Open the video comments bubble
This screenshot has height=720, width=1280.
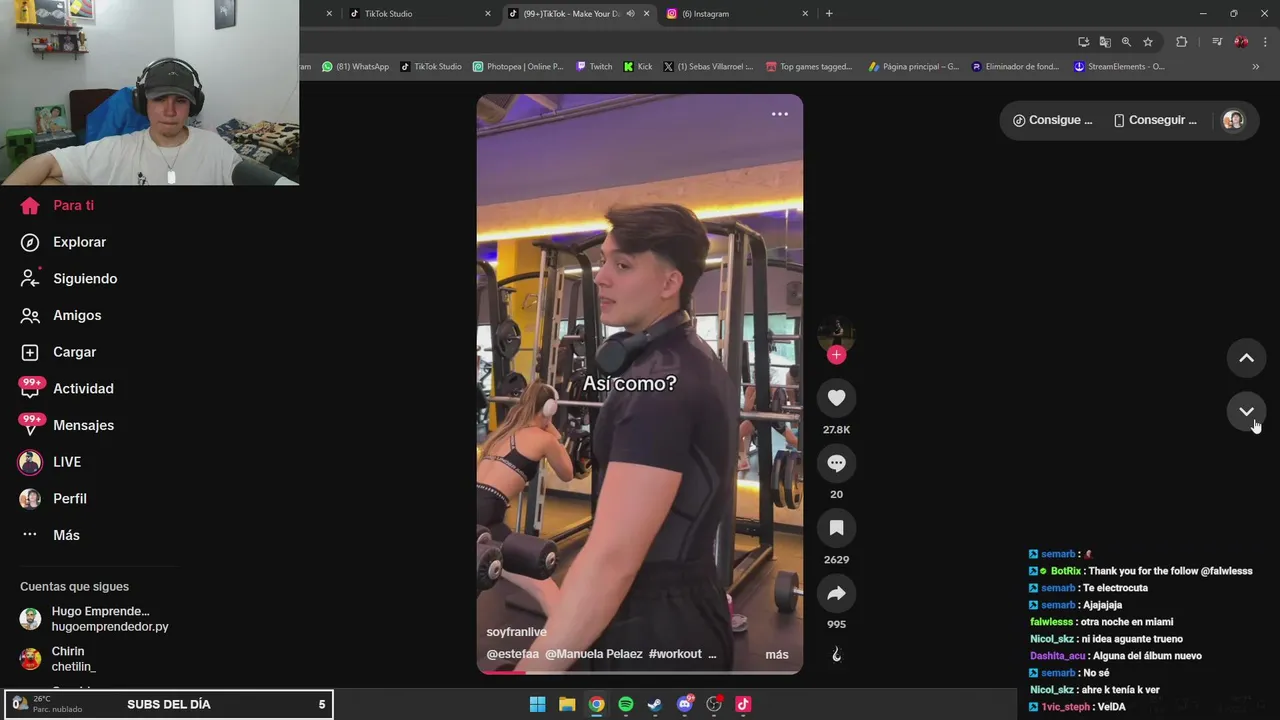pos(836,463)
